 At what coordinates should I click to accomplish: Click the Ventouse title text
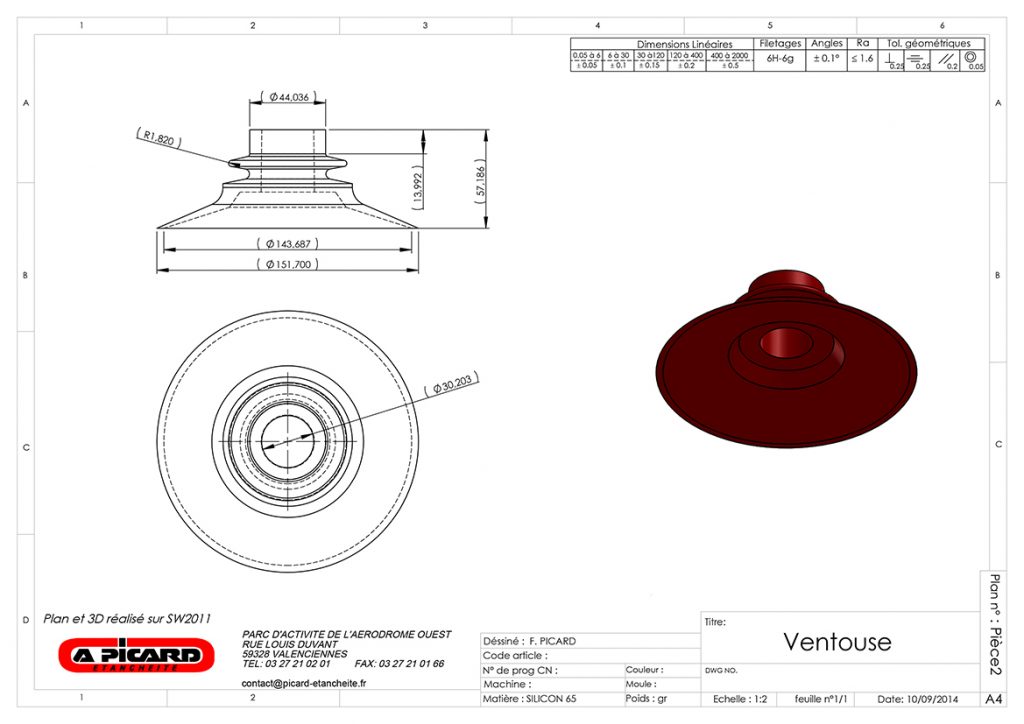836,641
